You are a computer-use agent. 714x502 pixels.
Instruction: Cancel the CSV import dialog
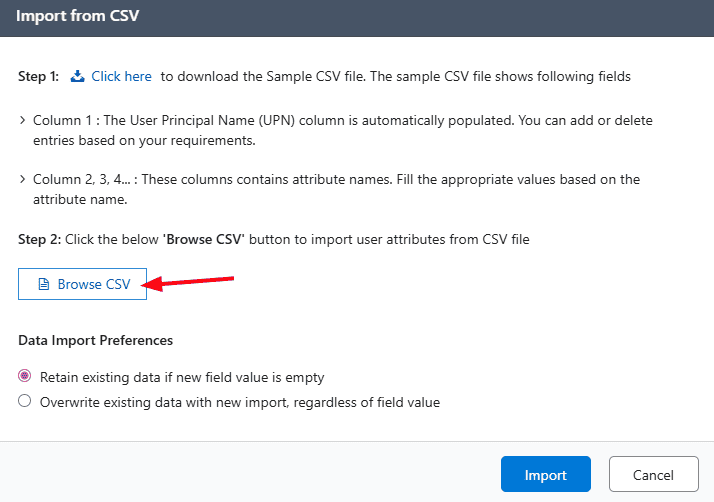(653, 475)
